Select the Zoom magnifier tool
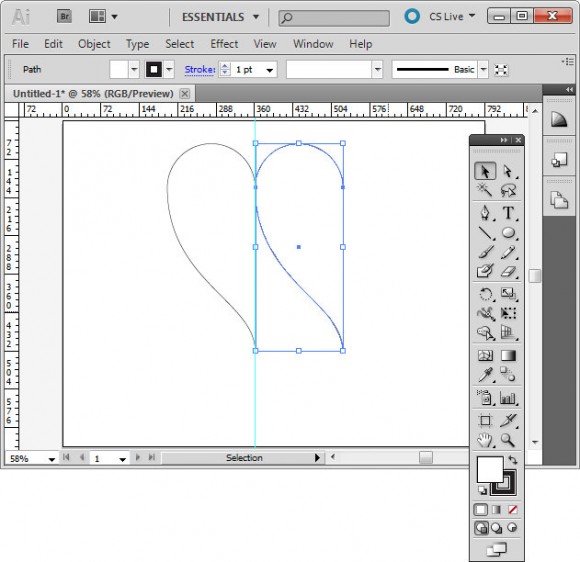 coord(508,440)
